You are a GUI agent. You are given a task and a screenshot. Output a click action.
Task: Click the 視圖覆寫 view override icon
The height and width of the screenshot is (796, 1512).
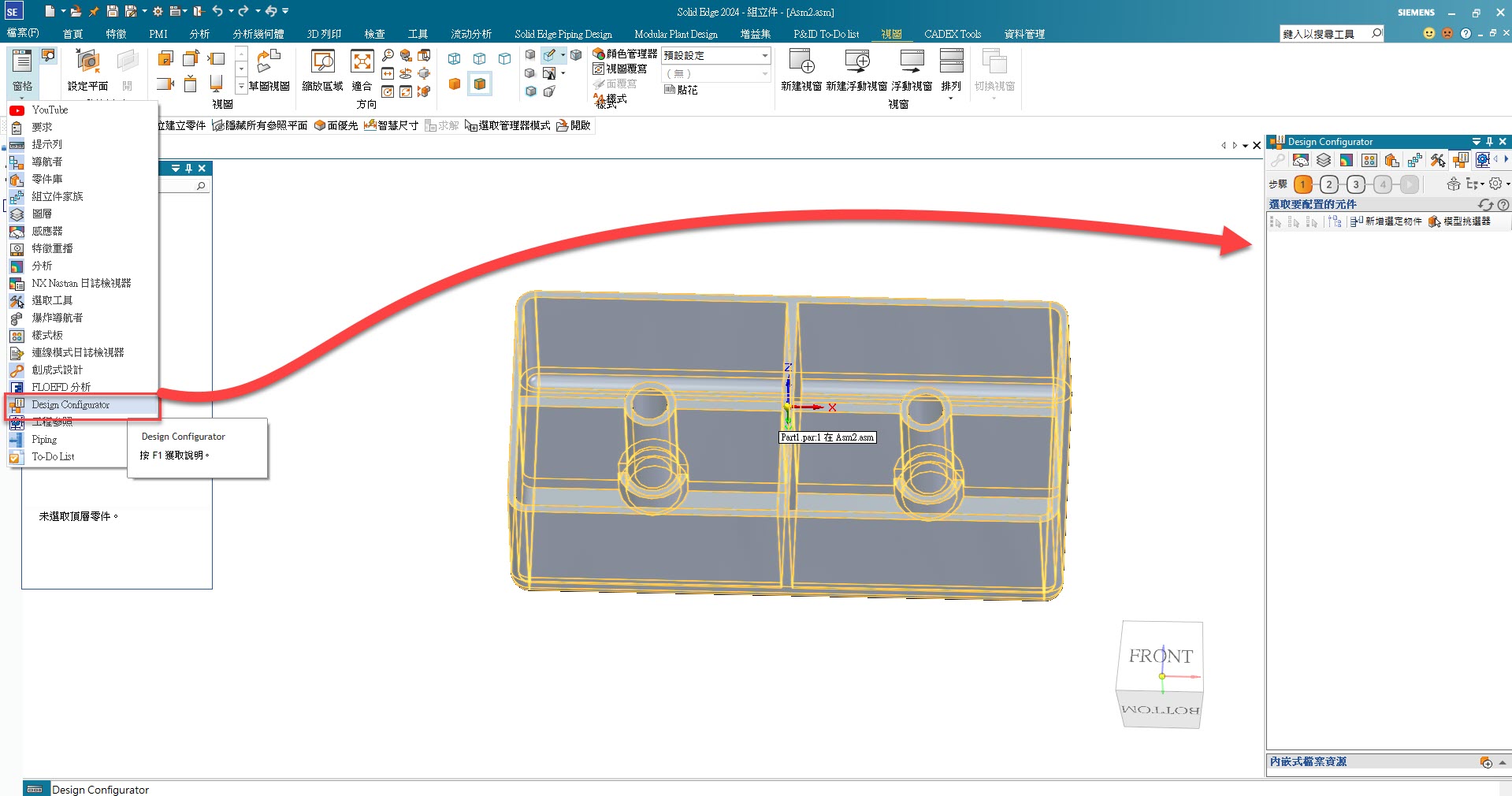point(599,69)
